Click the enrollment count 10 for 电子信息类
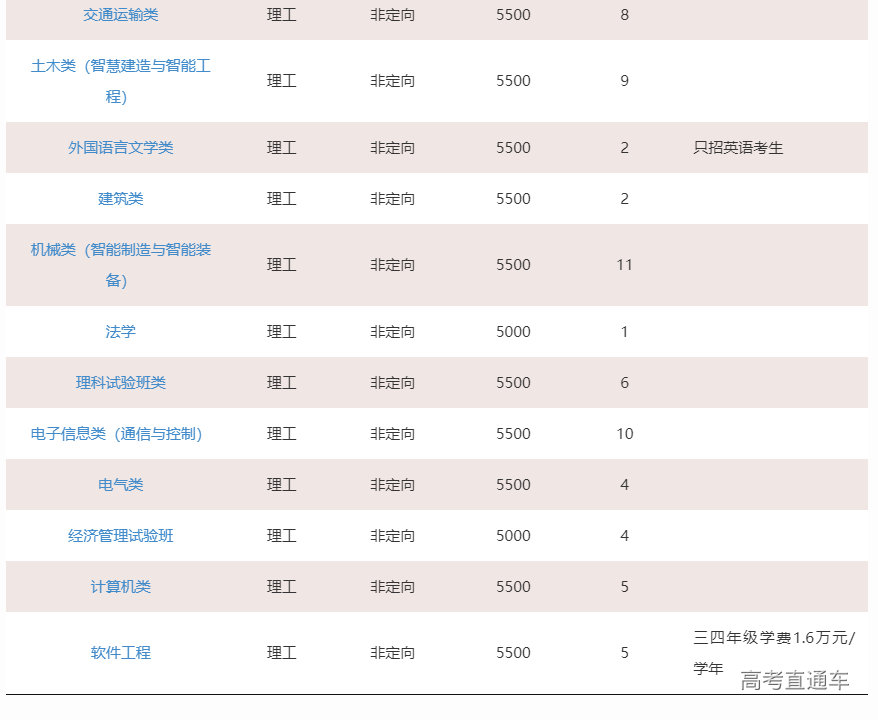 pos(625,434)
